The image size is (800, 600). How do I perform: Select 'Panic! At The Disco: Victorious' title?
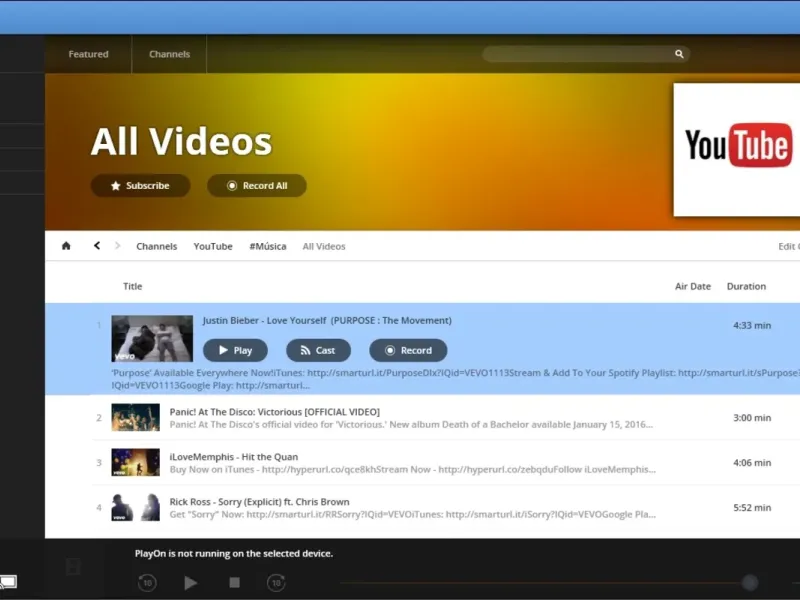274,412
